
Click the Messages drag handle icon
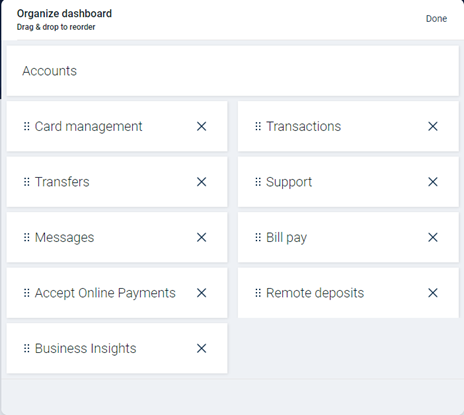click(x=27, y=237)
